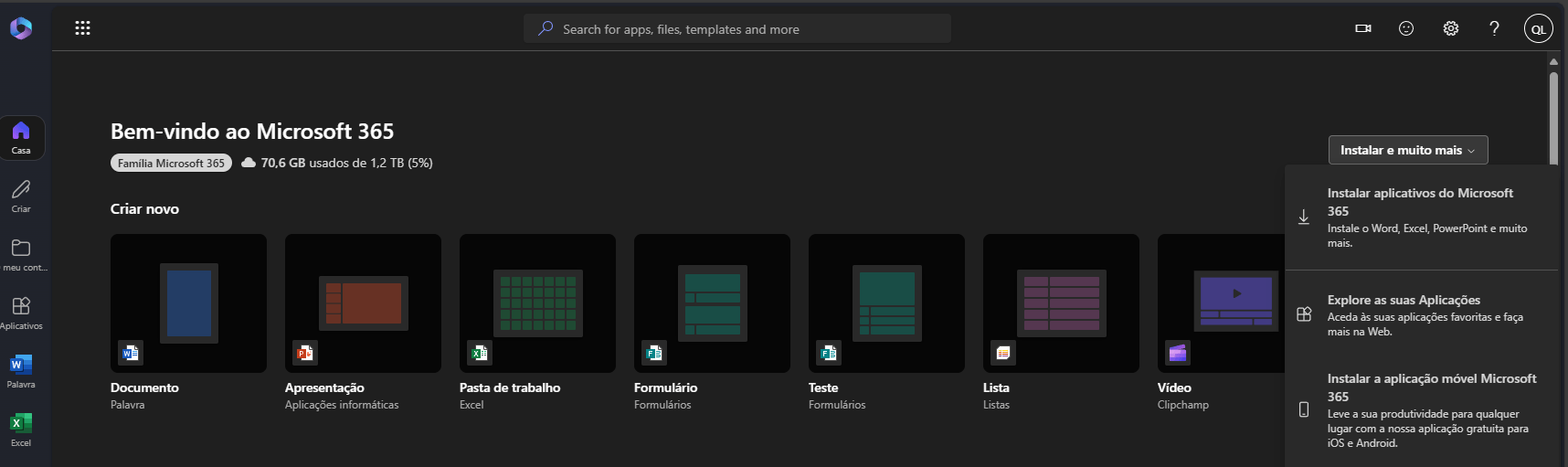Click the Listas caption under Lista
The width and height of the screenshot is (1568, 467).
pos(996,405)
